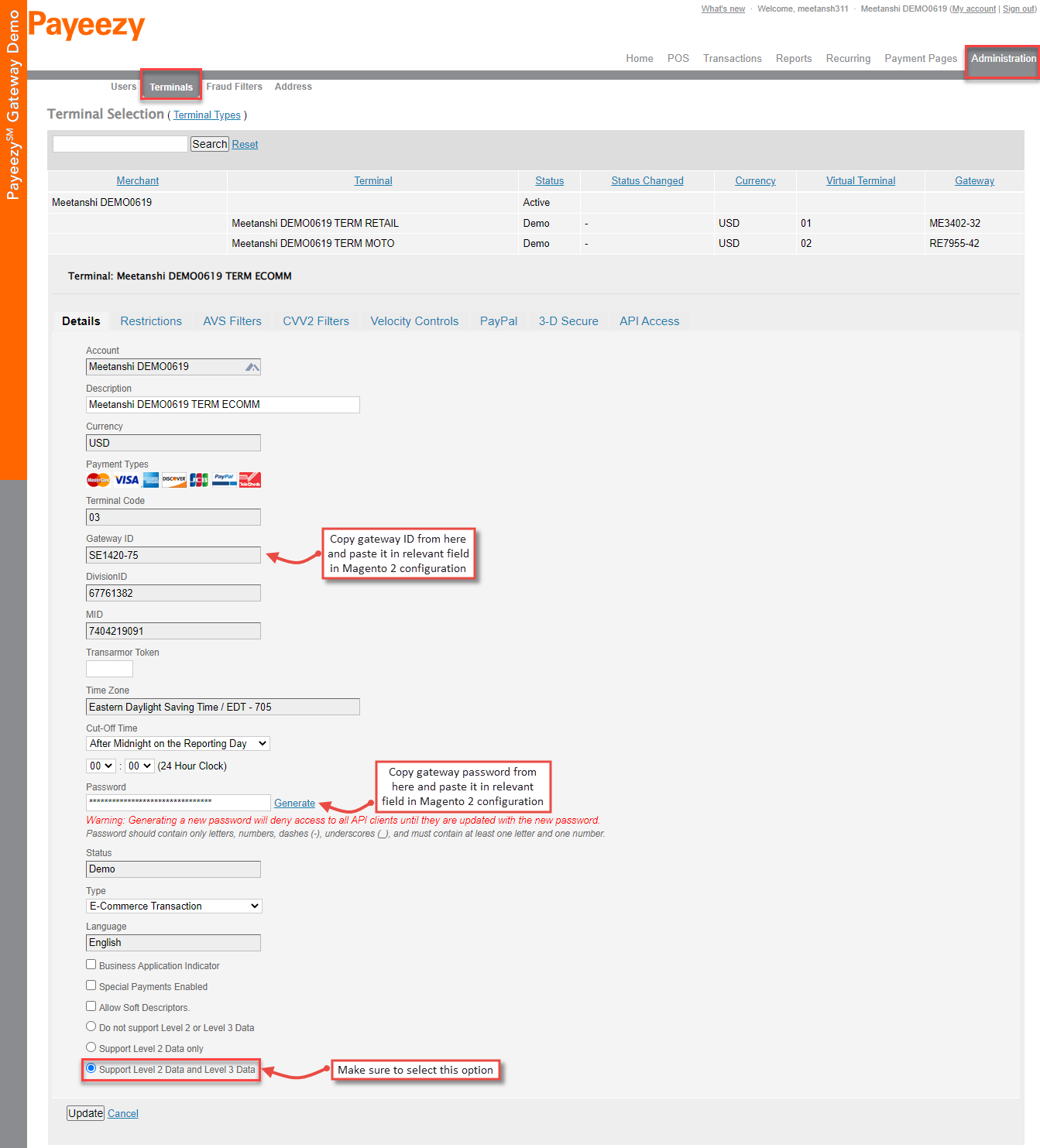Switch to the API Access tab

click(649, 321)
